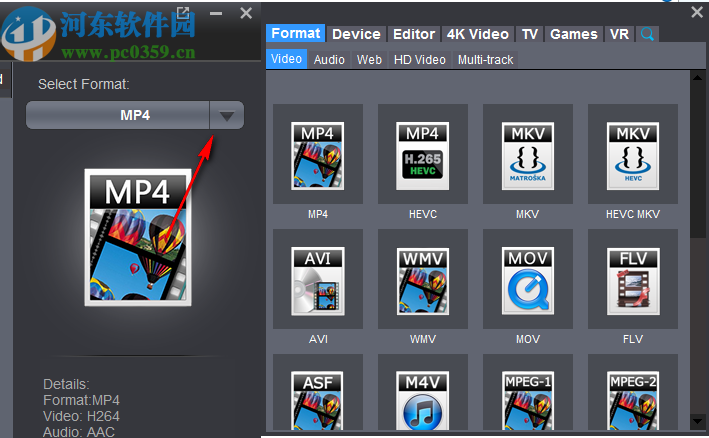Click the Audio: AAC detail text

pyautogui.click(x=79, y=432)
